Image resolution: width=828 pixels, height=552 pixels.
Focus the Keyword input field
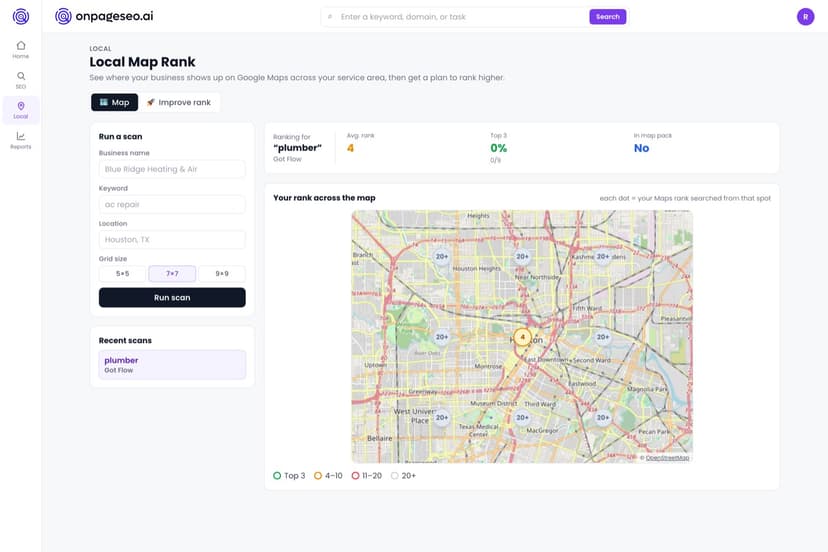point(172,204)
